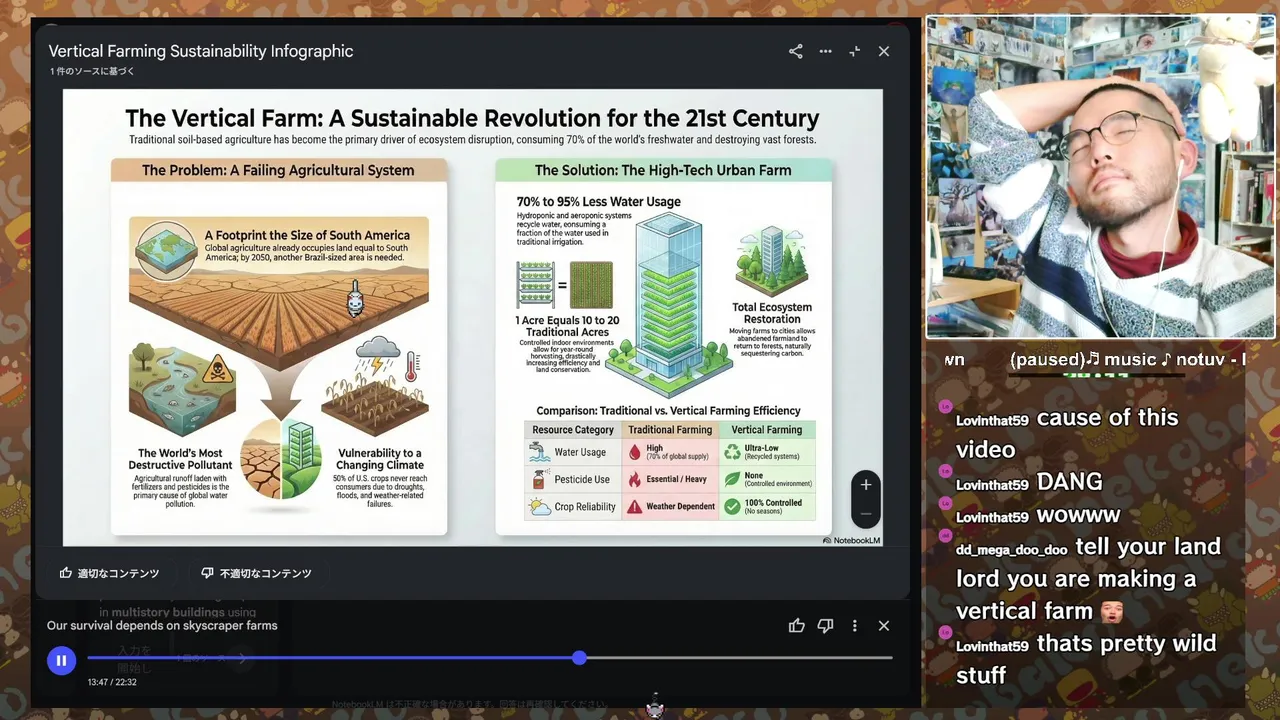Click the paused music ticker text
Viewport: 1280px width, 720px height.
coord(1095,359)
